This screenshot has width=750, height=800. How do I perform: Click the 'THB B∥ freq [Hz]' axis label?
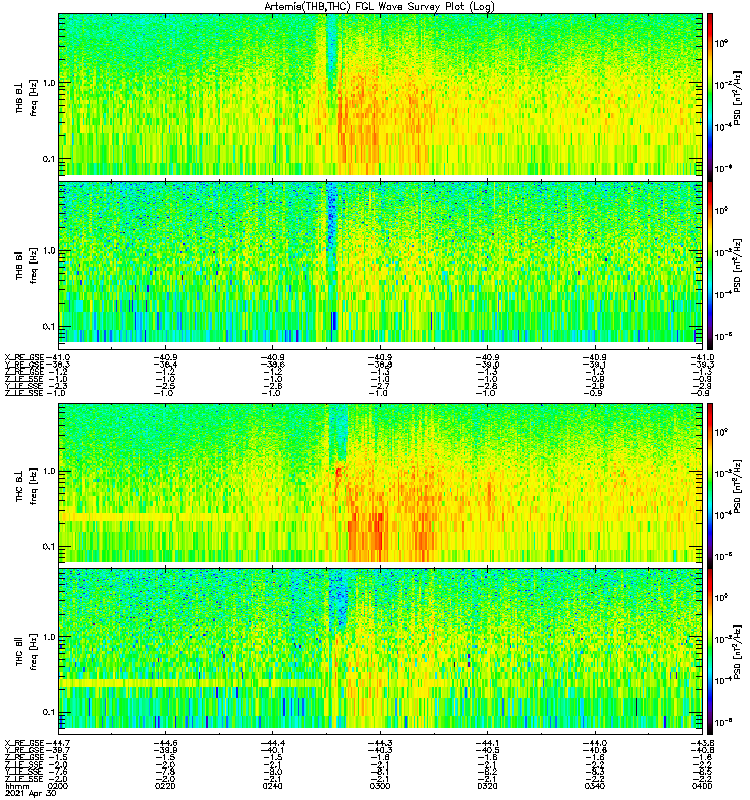pyautogui.click(x=26, y=264)
